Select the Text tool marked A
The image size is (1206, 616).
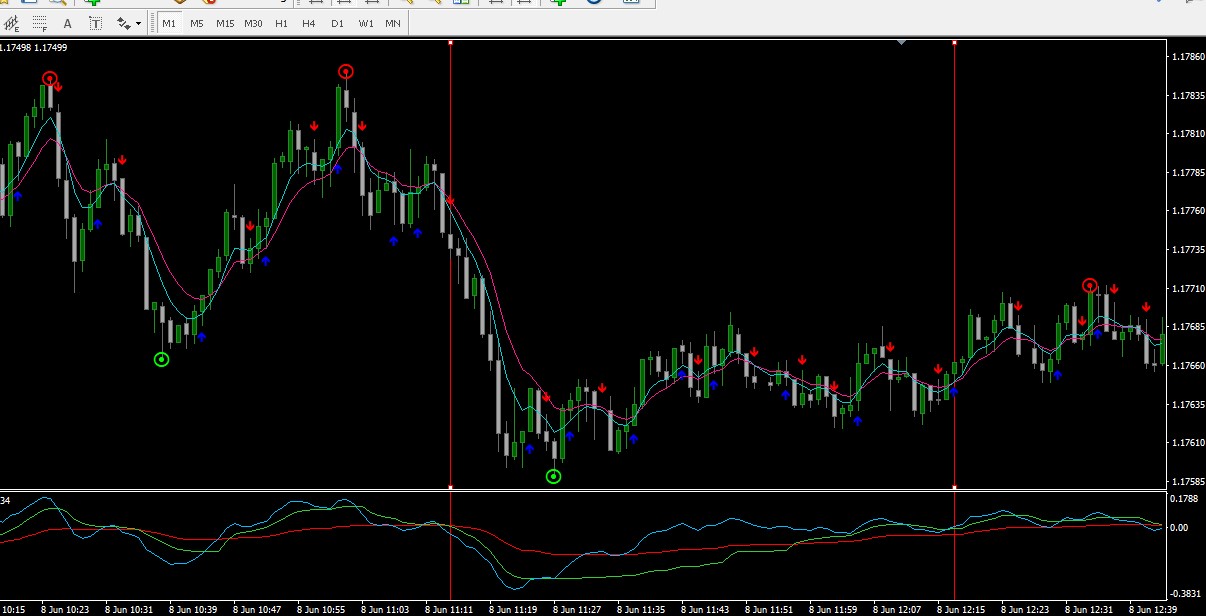coord(67,22)
